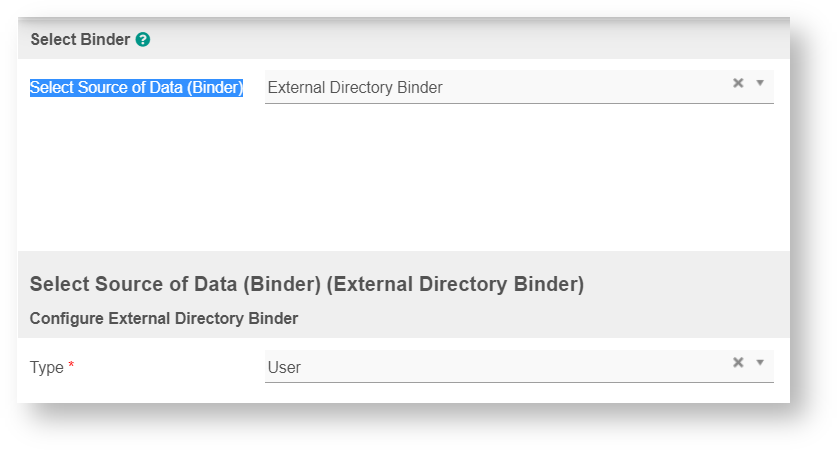Clear the User value in Type
The image size is (838, 451).
tap(738, 362)
